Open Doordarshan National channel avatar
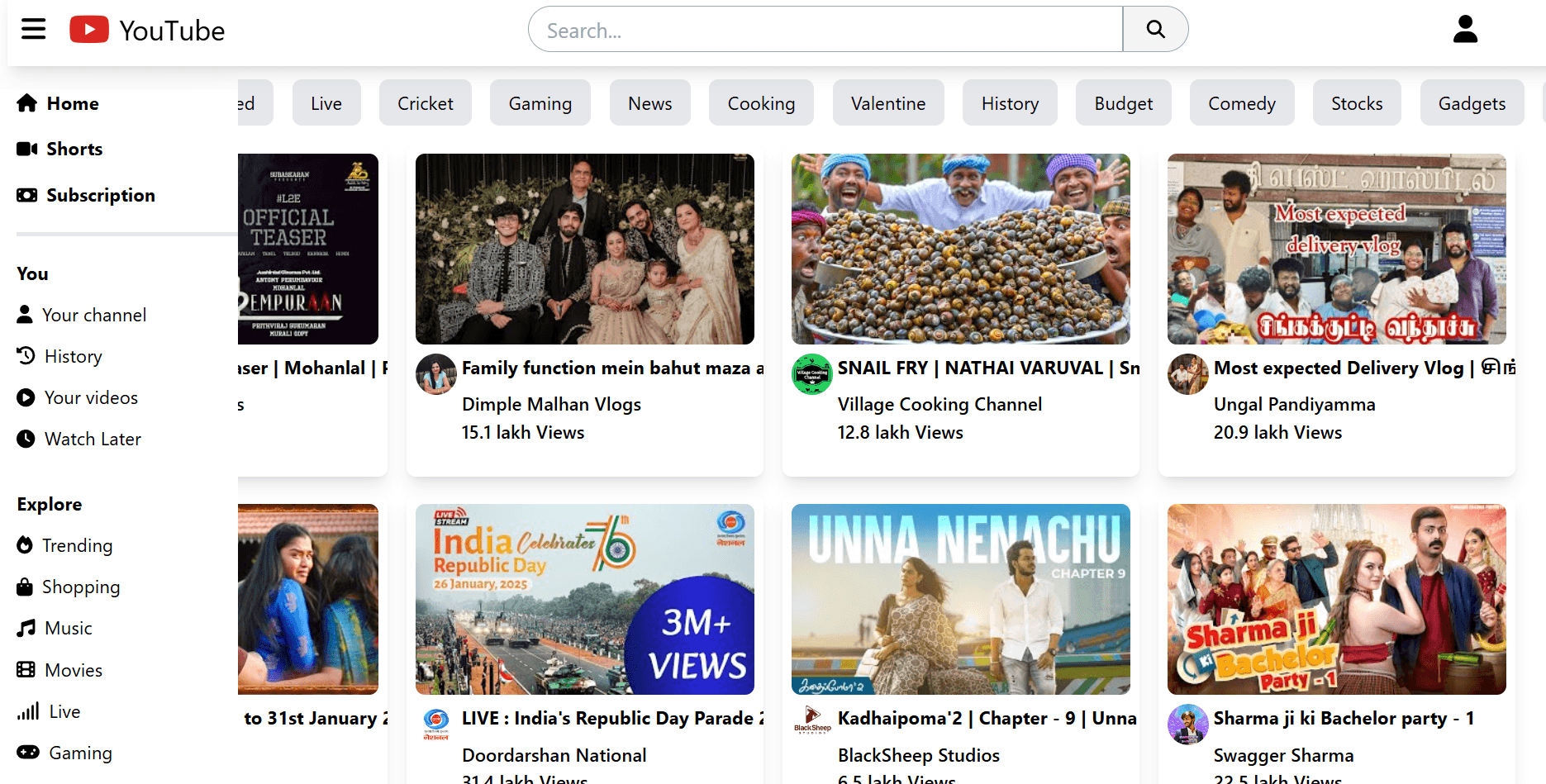The height and width of the screenshot is (784, 1546). click(436, 725)
